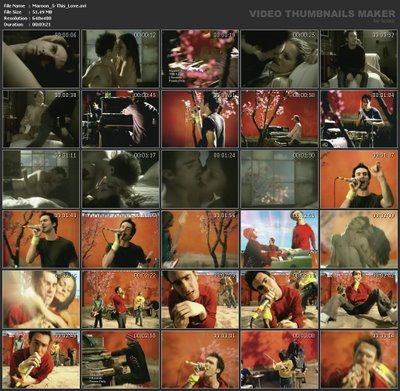Click the thumbnail stamped 00:02:55
The height and width of the screenshot is (391, 400).
click(x=121, y=359)
